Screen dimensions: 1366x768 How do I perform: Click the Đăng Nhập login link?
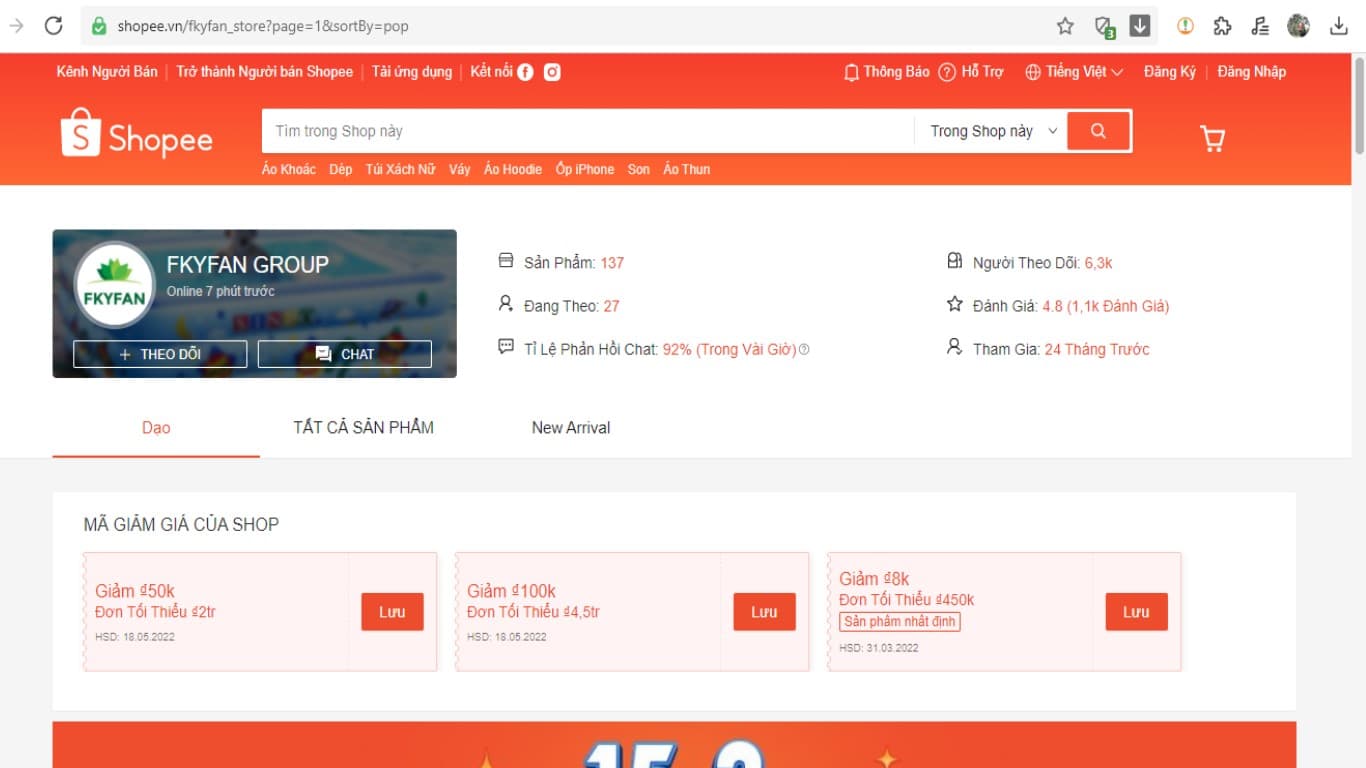click(1251, 72)
